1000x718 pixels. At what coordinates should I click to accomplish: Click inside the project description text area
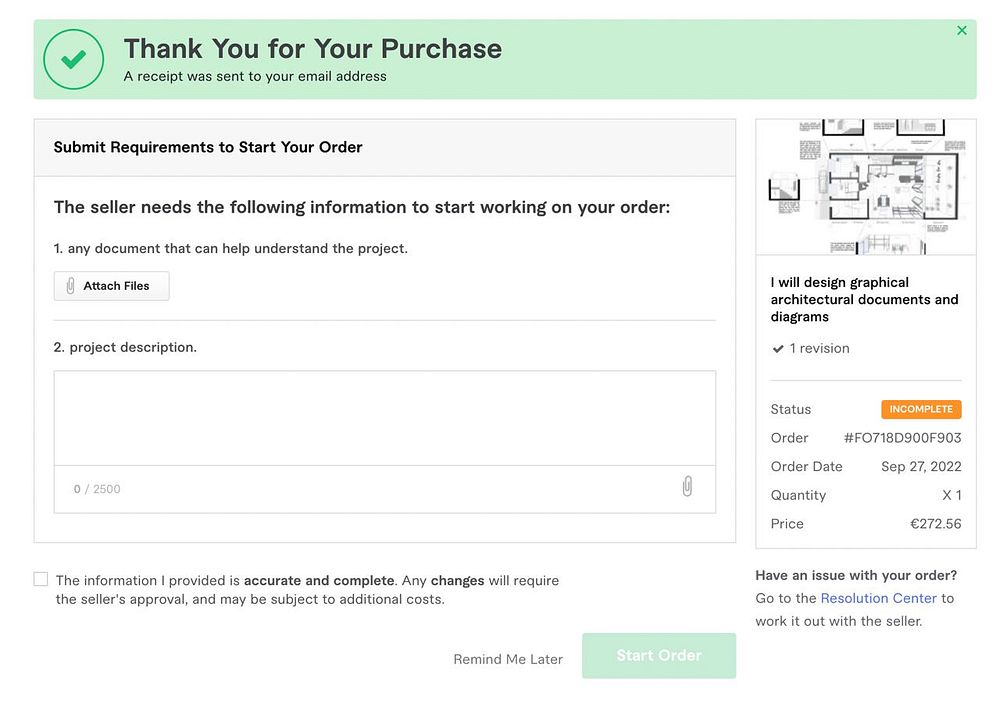click(384, 418)
